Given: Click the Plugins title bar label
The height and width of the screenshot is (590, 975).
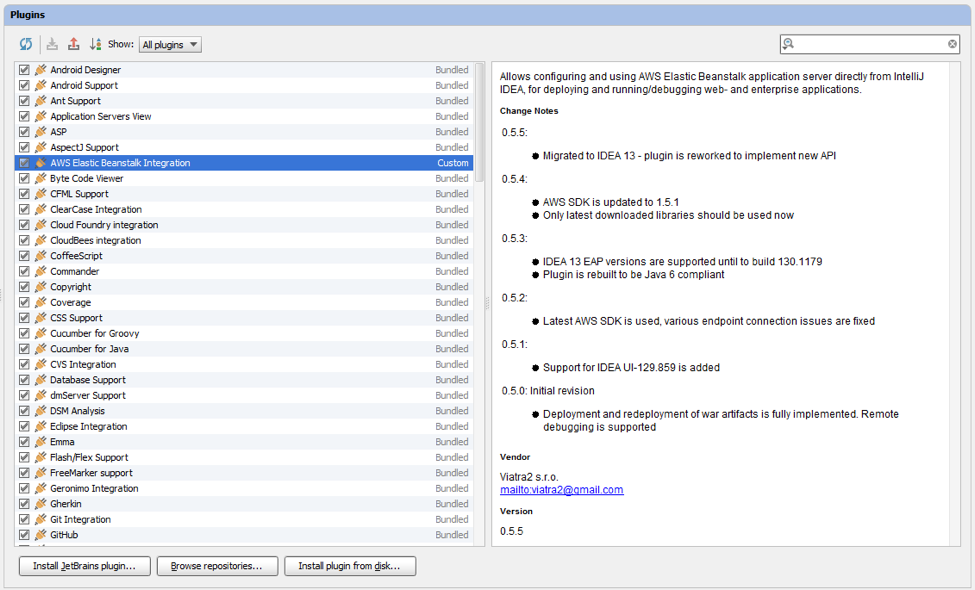Looking at the screenshot, I should (x=27, y=14).
